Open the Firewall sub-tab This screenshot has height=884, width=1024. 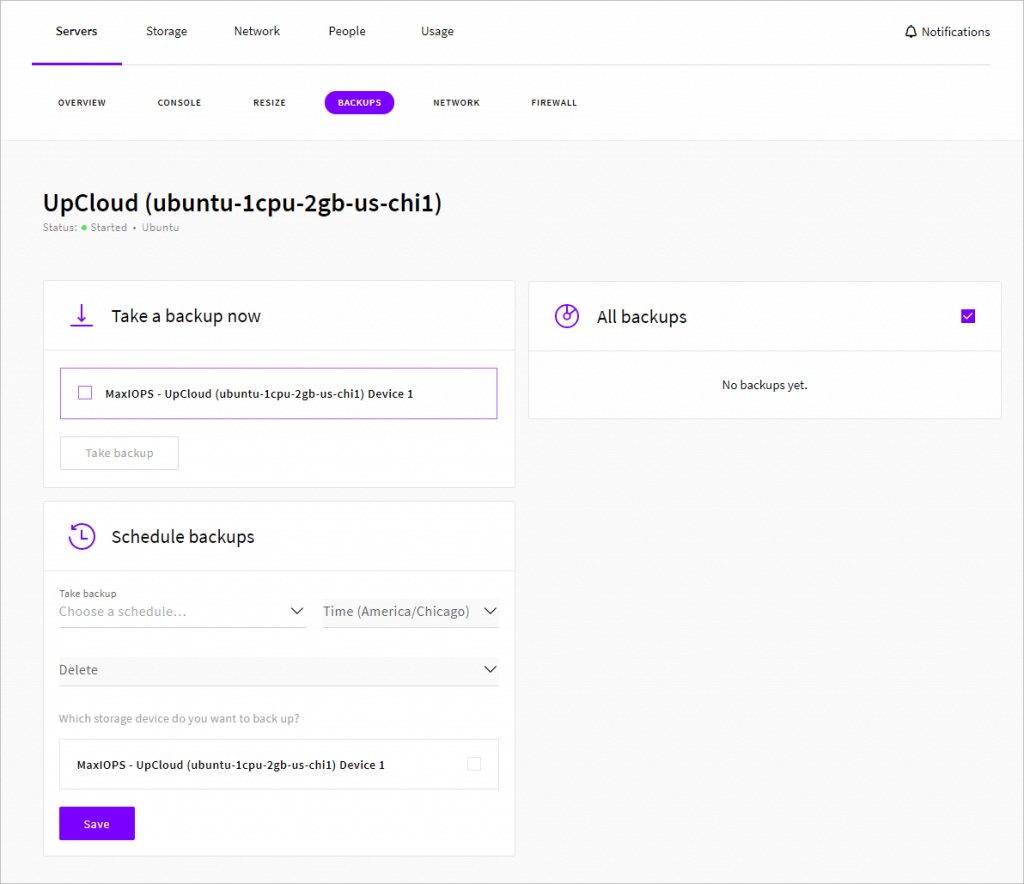554,102
